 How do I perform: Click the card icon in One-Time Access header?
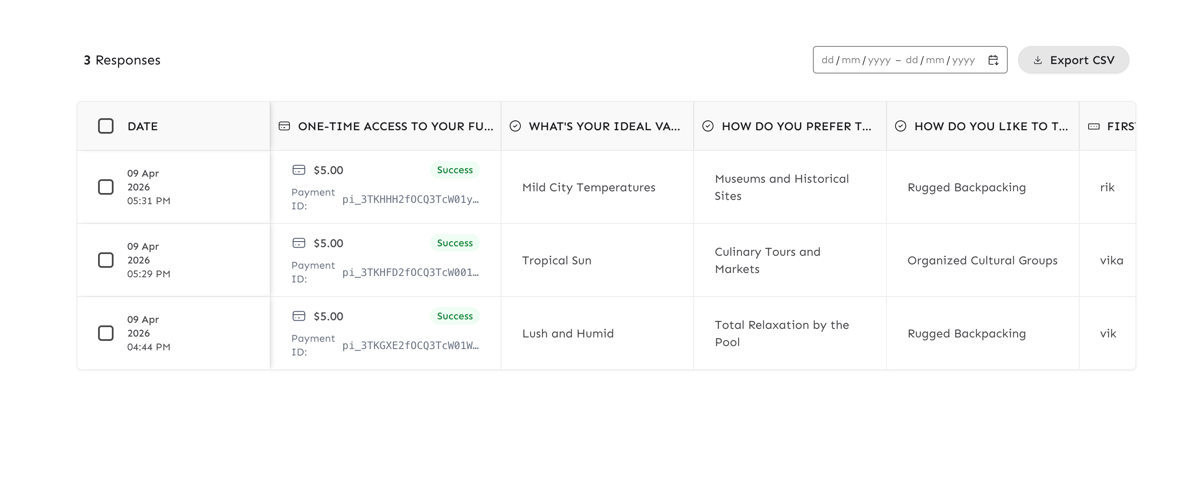(284, 126)
